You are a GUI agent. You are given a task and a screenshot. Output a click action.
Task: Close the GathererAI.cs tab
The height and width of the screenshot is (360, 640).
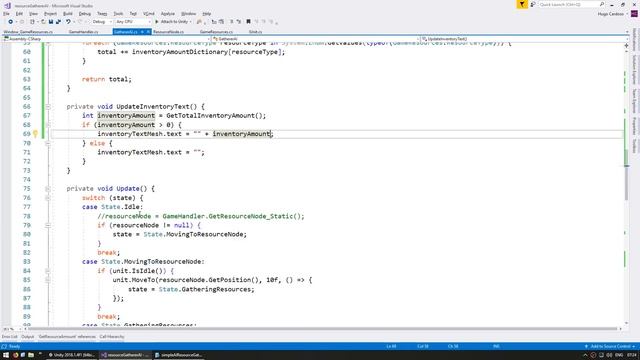(148, 32)
